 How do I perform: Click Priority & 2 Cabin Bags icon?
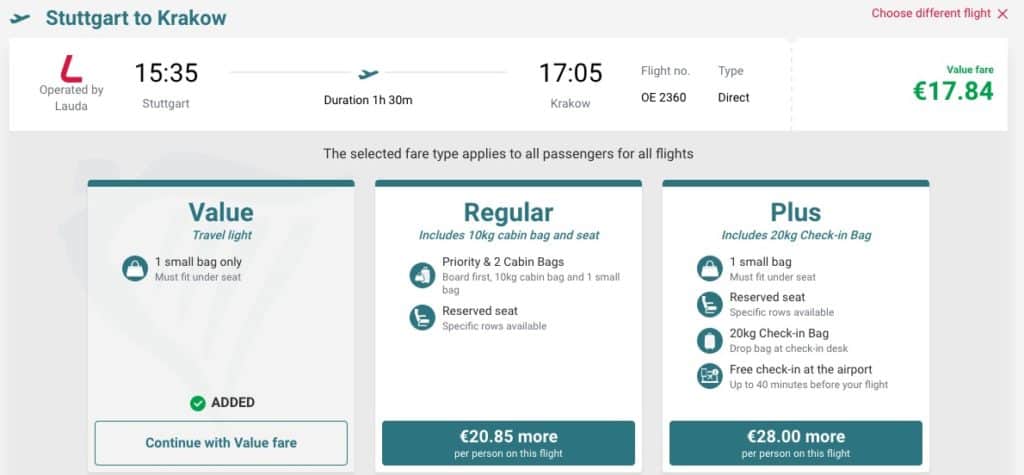423,274
